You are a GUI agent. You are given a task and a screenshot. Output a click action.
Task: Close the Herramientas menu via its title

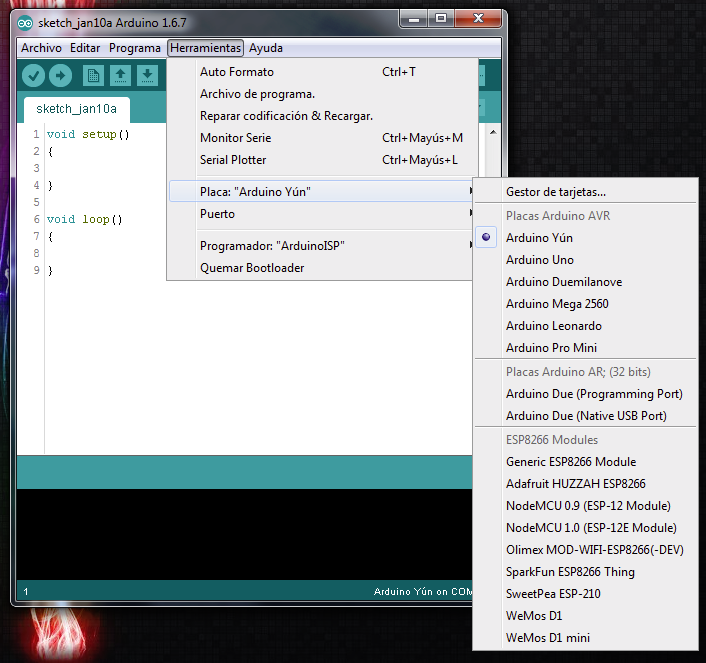(205, 48)
